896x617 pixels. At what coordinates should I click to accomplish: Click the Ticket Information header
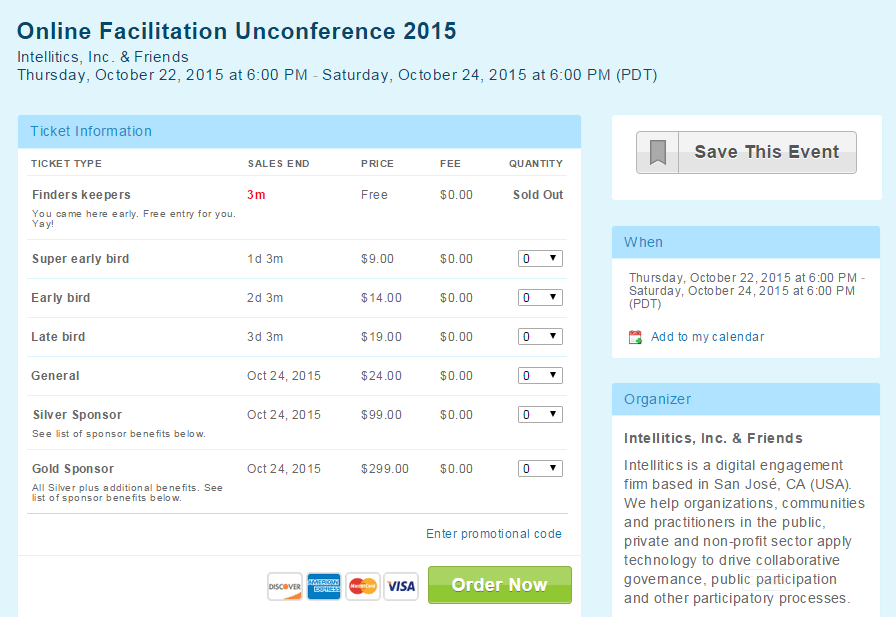tap(299, 131)
